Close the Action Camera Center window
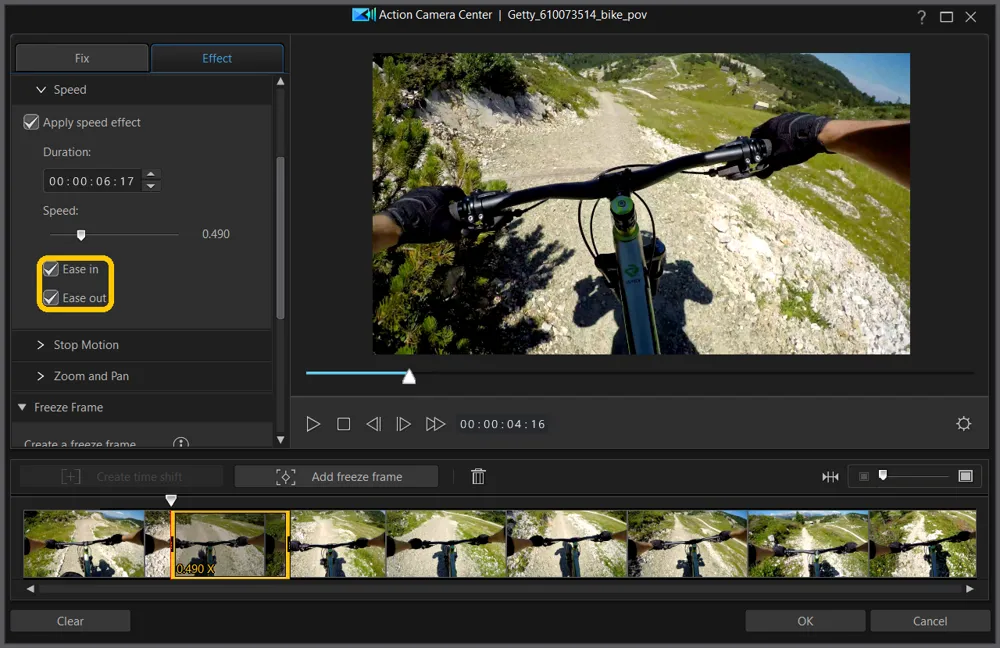Image resolution: width=1000 pixels, height=648 pixels. click(971, 17)
